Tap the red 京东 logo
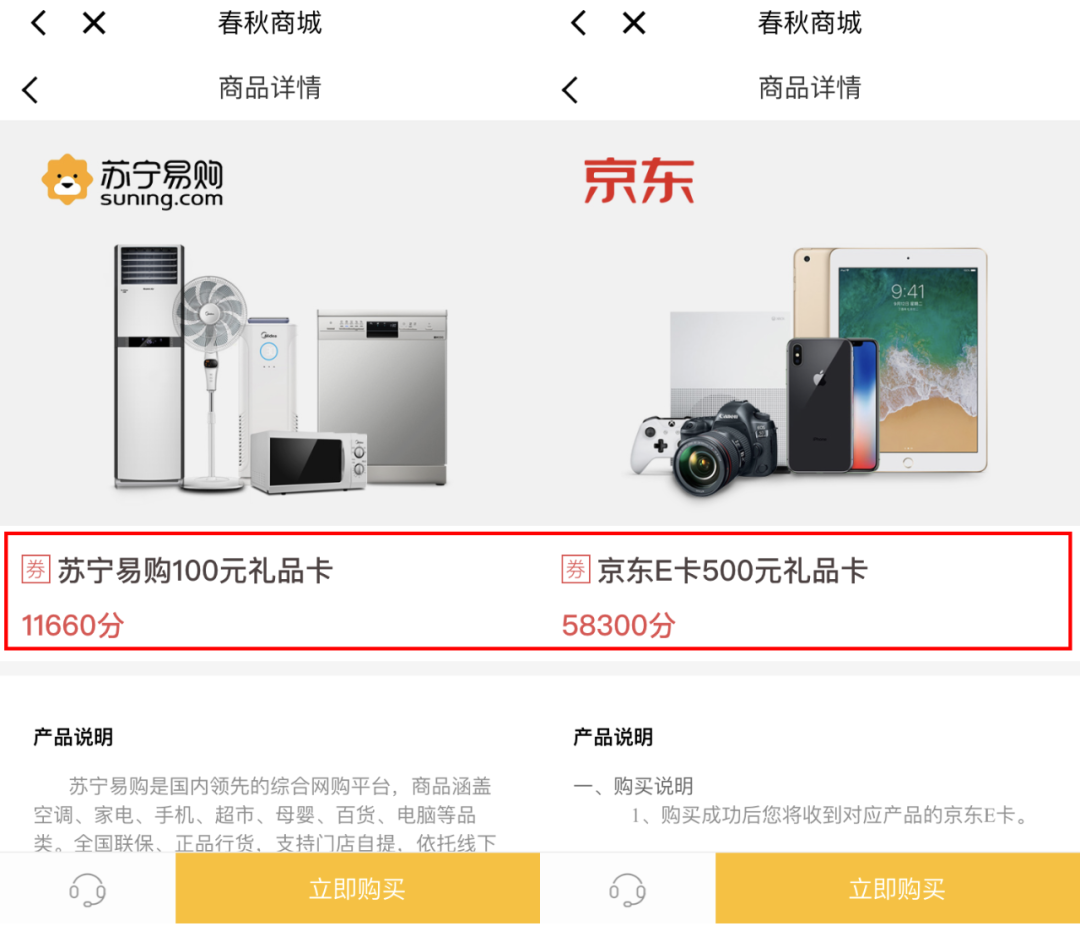Screen dimensions: 1080x926 [x=638, y=181]
